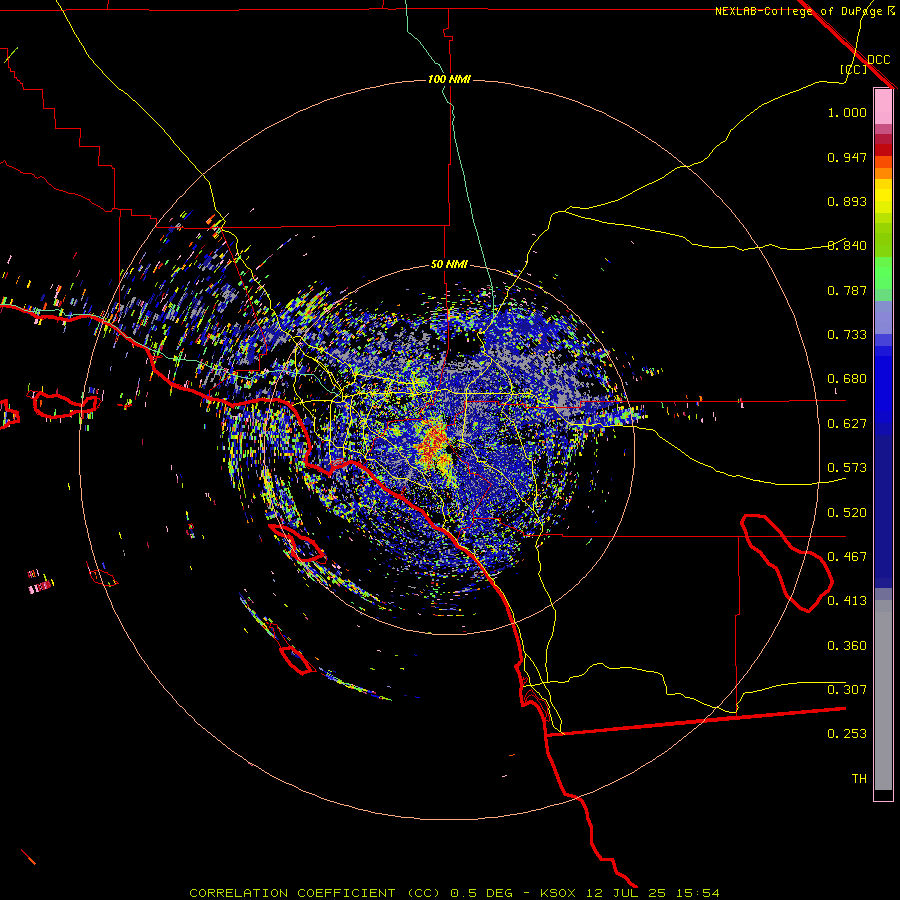Click the 0.467 scale value
This screenshot has height=900, width=900.
click(x=847, y=557)
